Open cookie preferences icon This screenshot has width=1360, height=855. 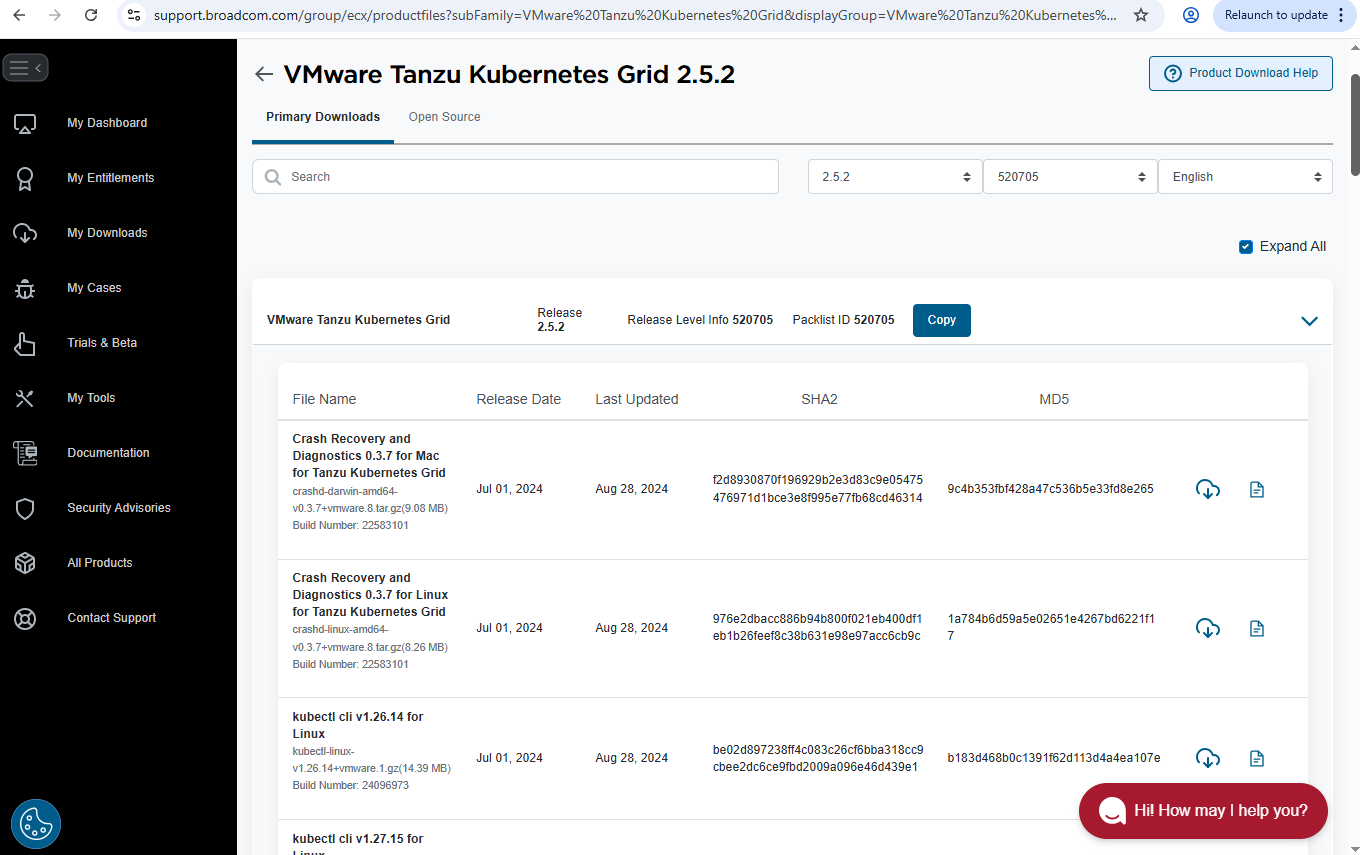click(36, 824)
